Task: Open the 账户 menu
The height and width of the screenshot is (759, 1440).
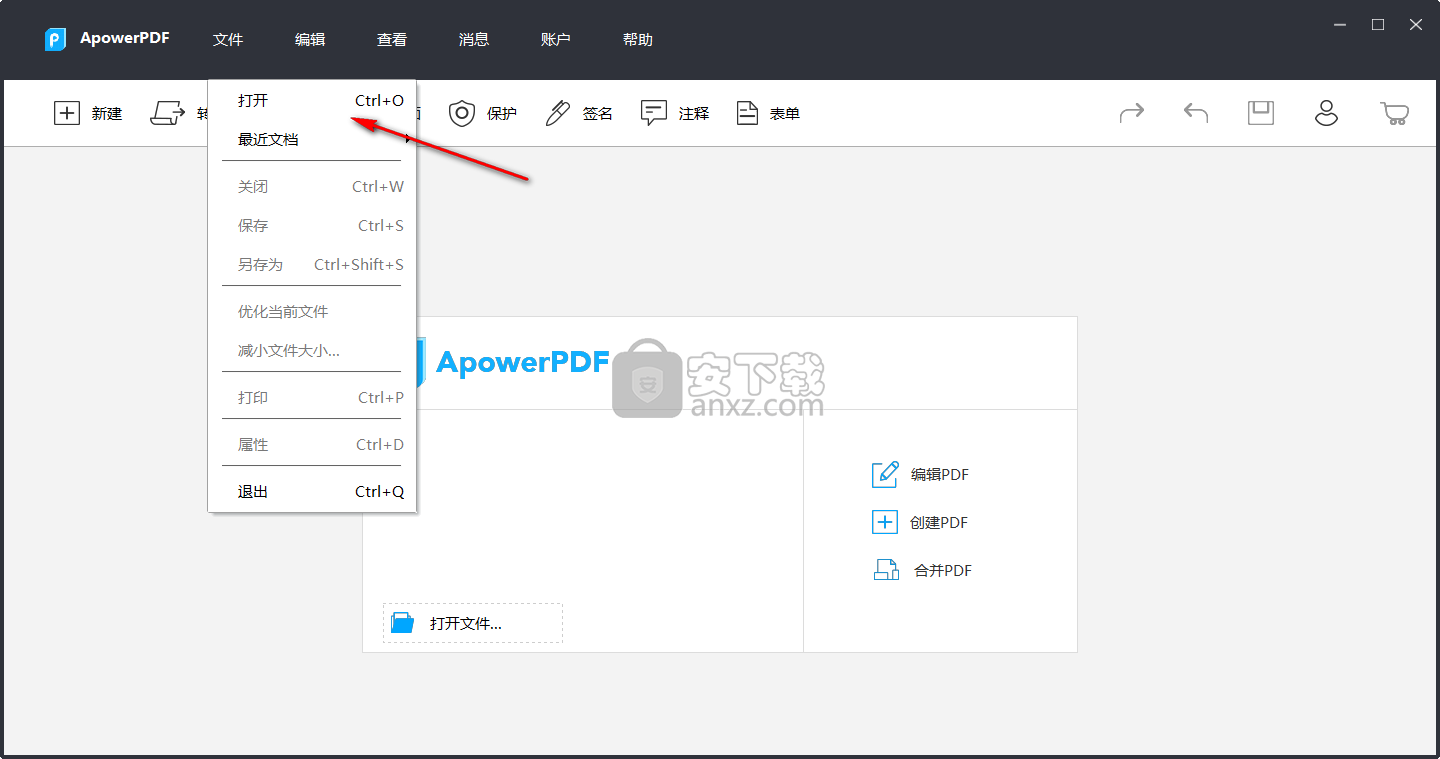Action: (556, 40)
